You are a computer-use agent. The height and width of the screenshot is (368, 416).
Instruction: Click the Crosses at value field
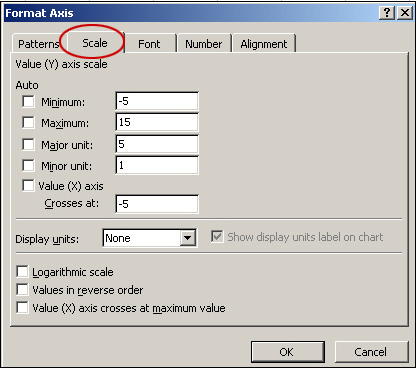point(157,204)
